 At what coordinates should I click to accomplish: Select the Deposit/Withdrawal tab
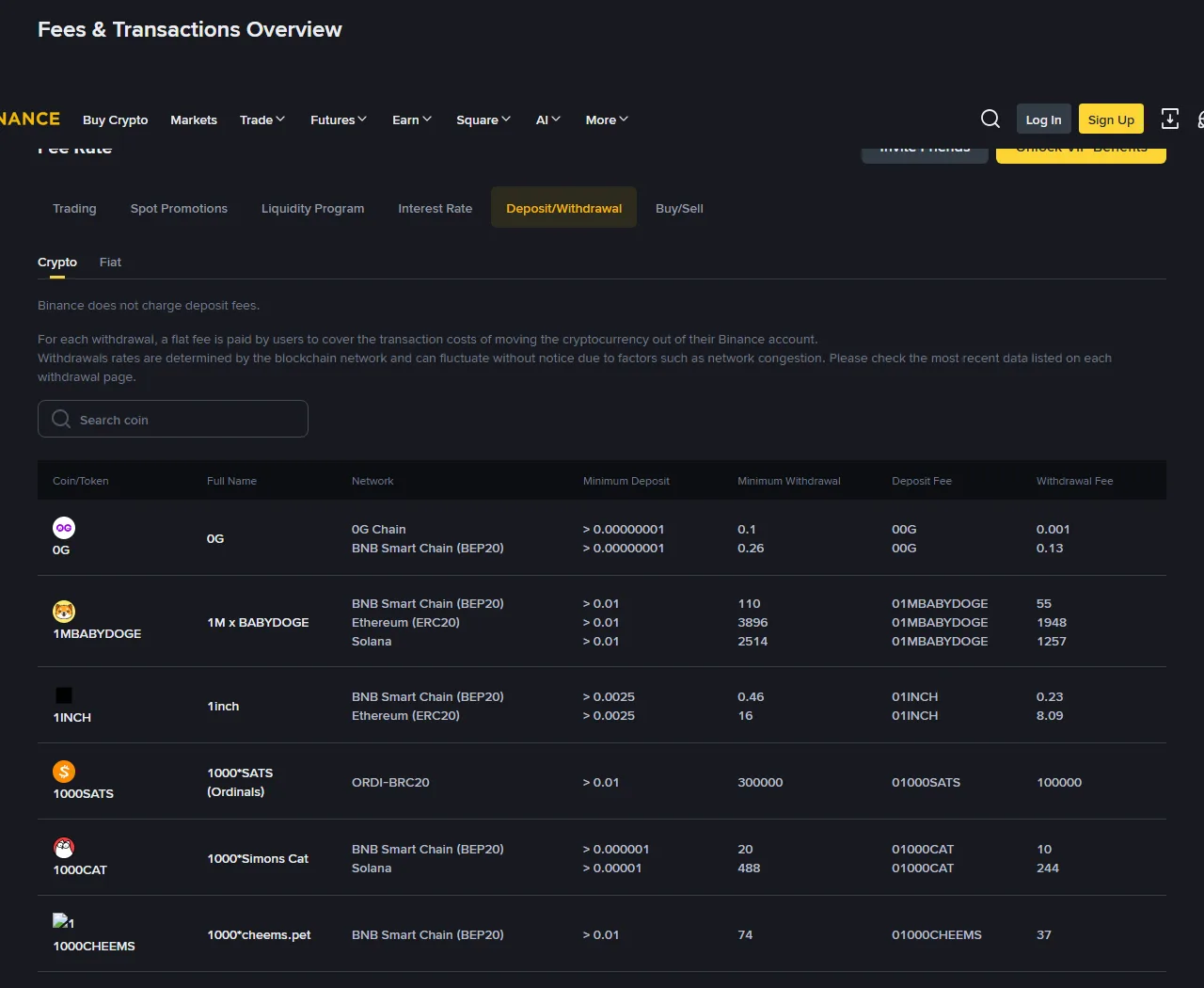click(x=563, y=207)
